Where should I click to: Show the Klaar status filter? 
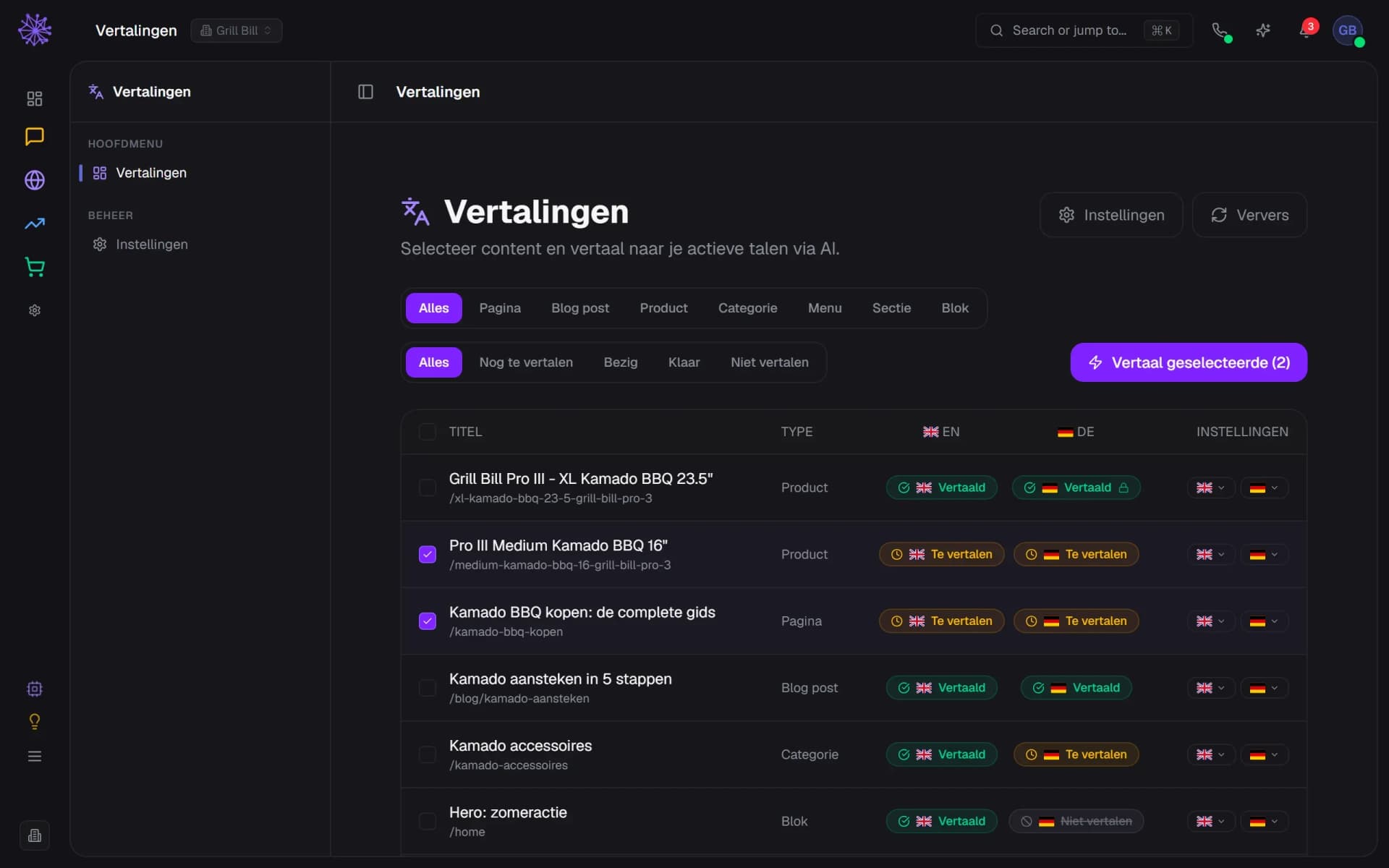684,362
